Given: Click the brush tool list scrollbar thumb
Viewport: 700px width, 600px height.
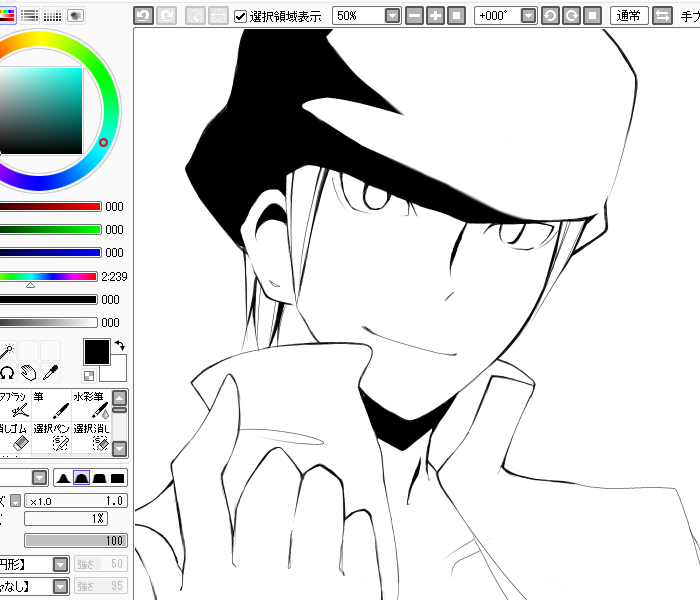Looking at the screenshot, I should pos(120,410).
